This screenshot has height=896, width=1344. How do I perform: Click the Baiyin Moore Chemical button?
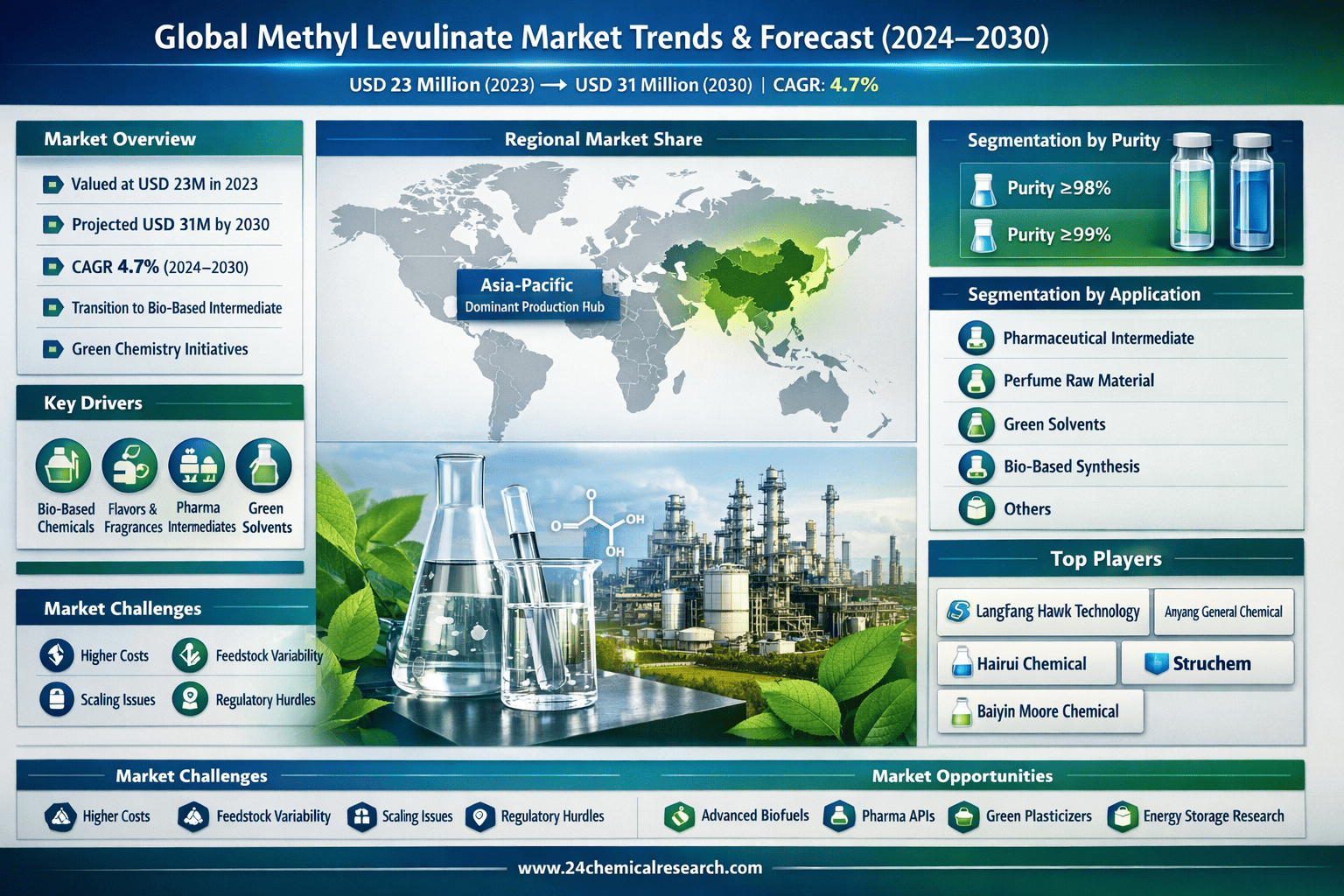(x=1039, y=711)
